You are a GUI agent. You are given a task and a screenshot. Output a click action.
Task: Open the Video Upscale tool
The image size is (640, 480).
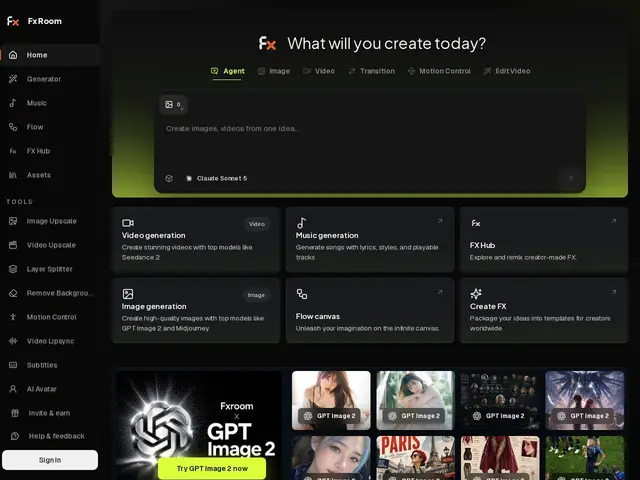tap(50, 245)
